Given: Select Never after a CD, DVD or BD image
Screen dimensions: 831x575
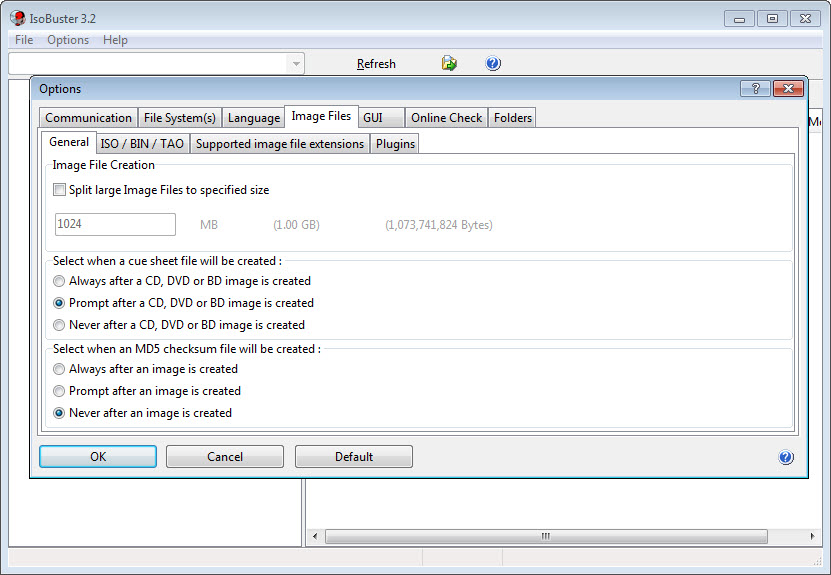Looking at the screenshot, I should tap(59, 325).
